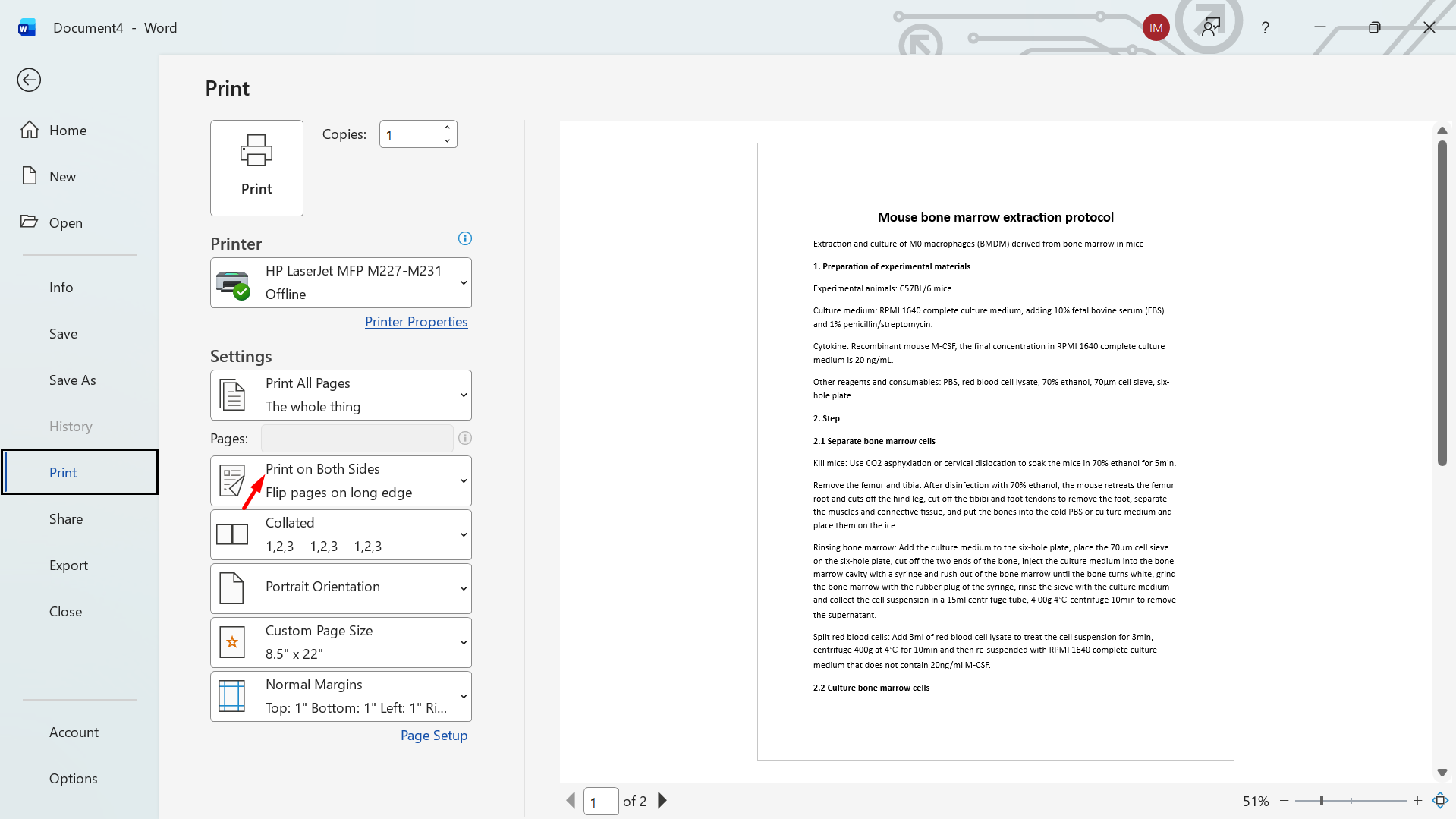
Task: Click the Custom Page Size star icon
Action: (232, 642)
